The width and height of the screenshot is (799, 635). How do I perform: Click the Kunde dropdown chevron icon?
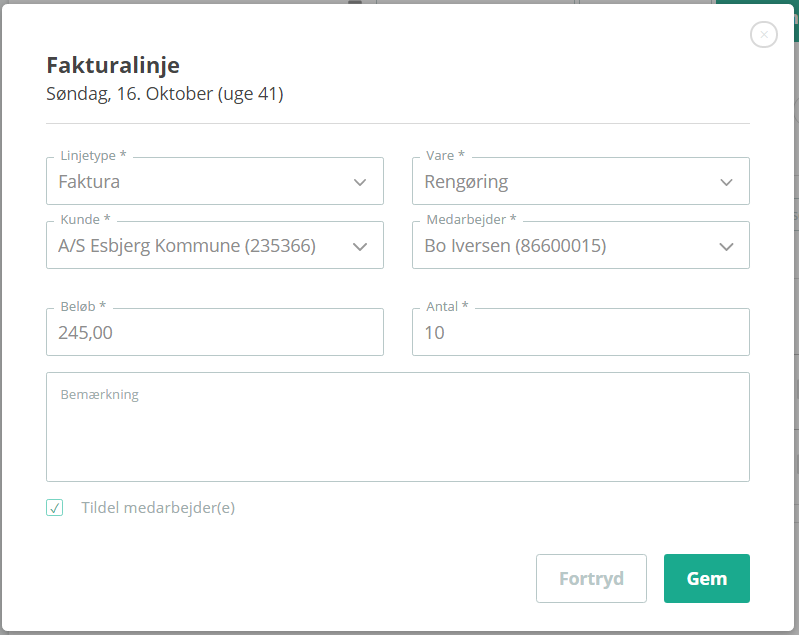tap(360, 247)
